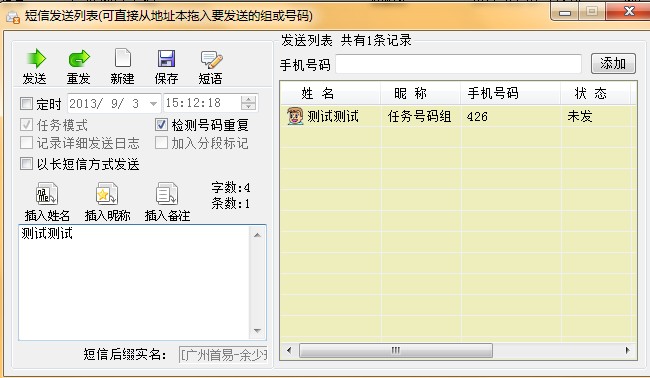Click the 重发 resend icon
This screenshot has width=650, height=378.
pyautogui.click(x=79, y=59)
